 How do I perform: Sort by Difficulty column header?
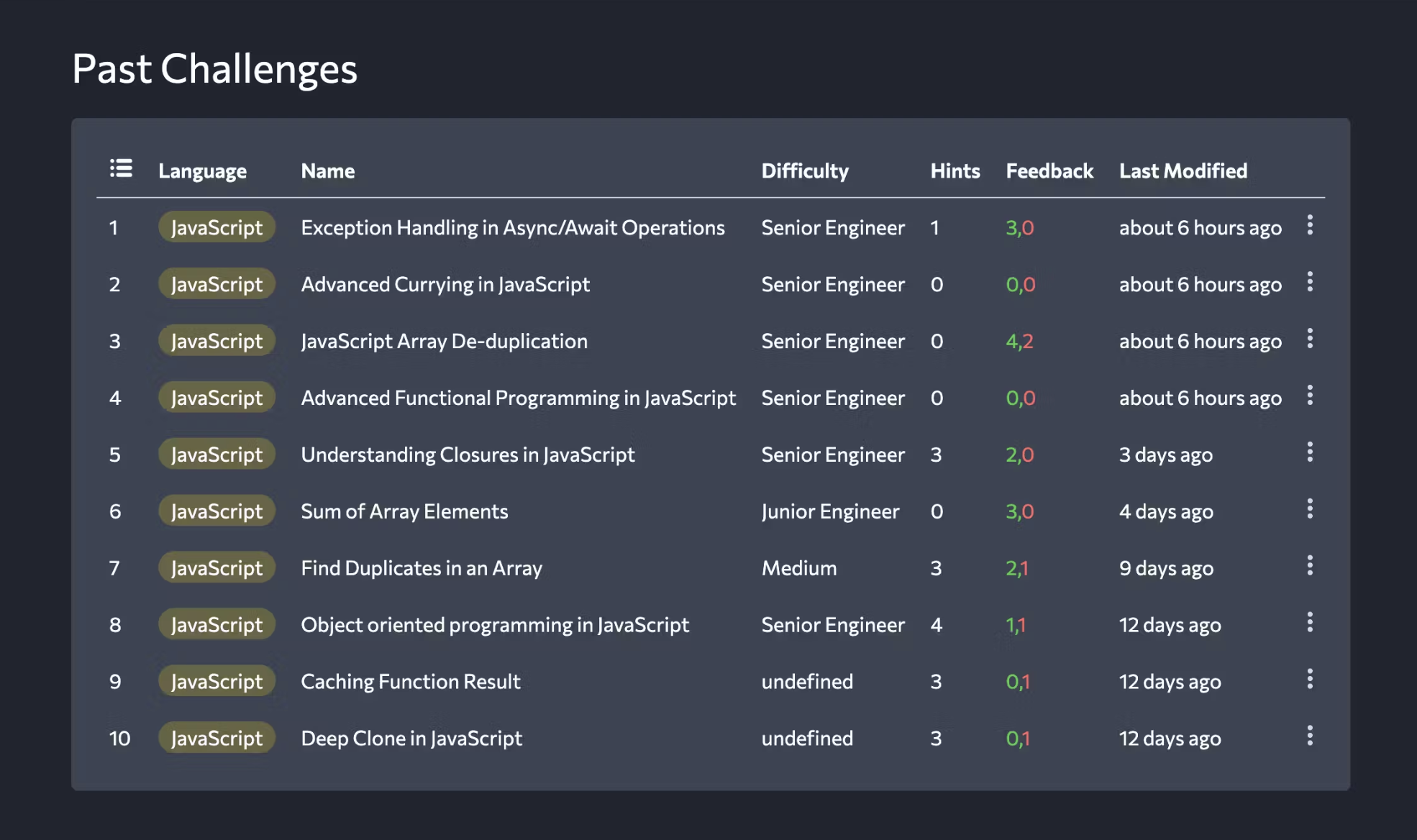[x=805, y=171]
